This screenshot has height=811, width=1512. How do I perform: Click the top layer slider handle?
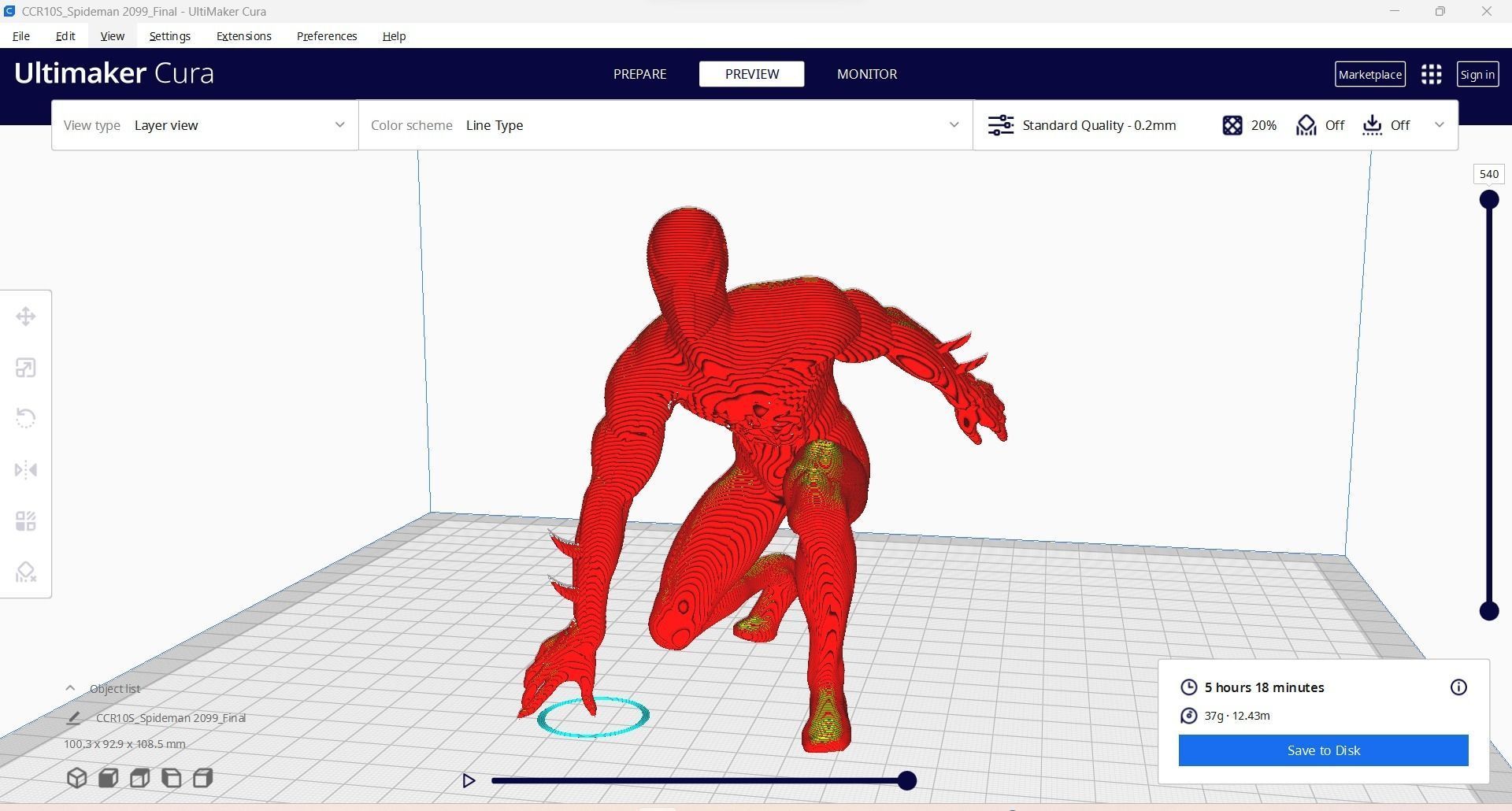point(1488,200)
